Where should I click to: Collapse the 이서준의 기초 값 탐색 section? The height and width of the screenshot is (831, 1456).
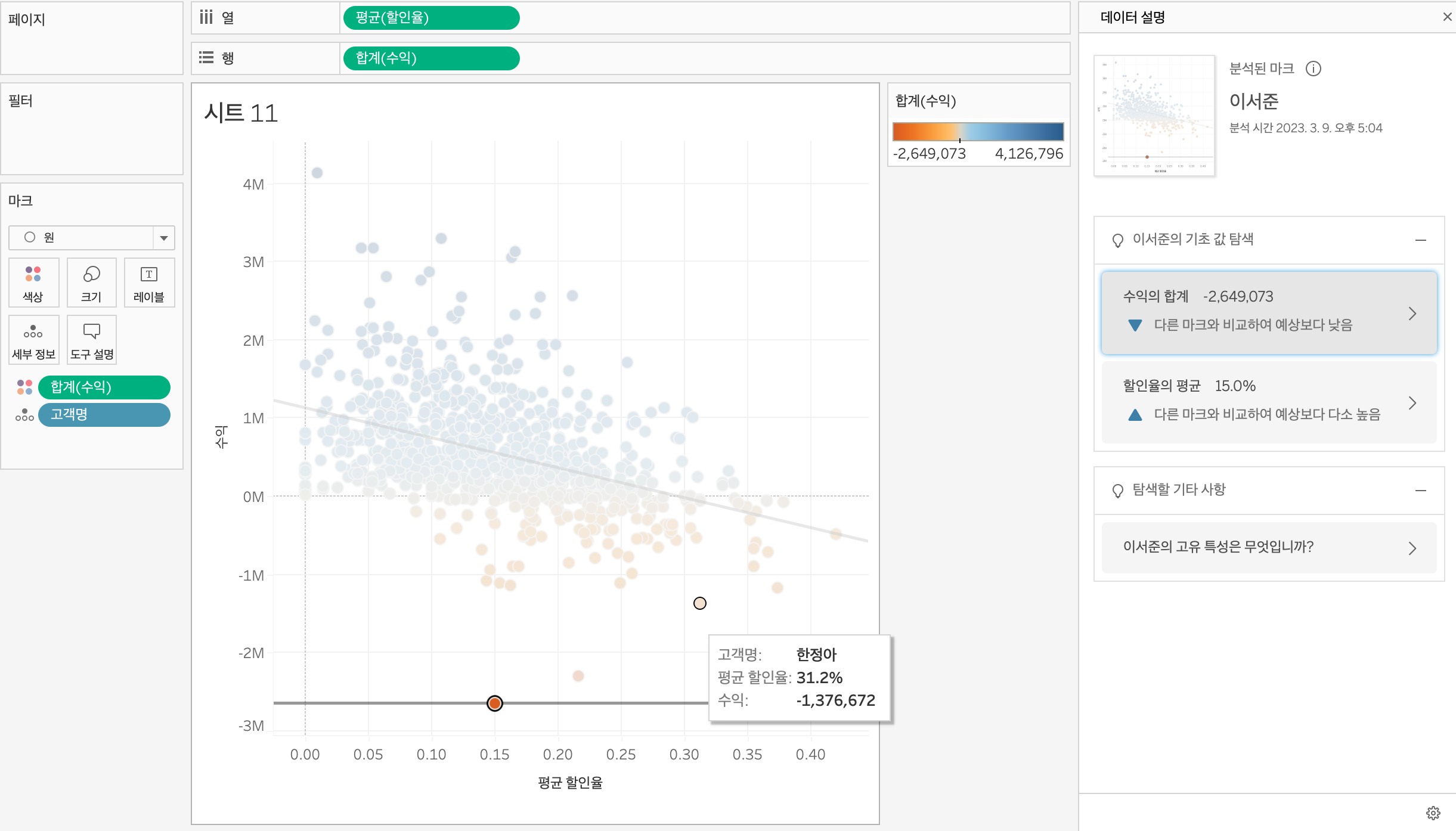pos(1420,240)
